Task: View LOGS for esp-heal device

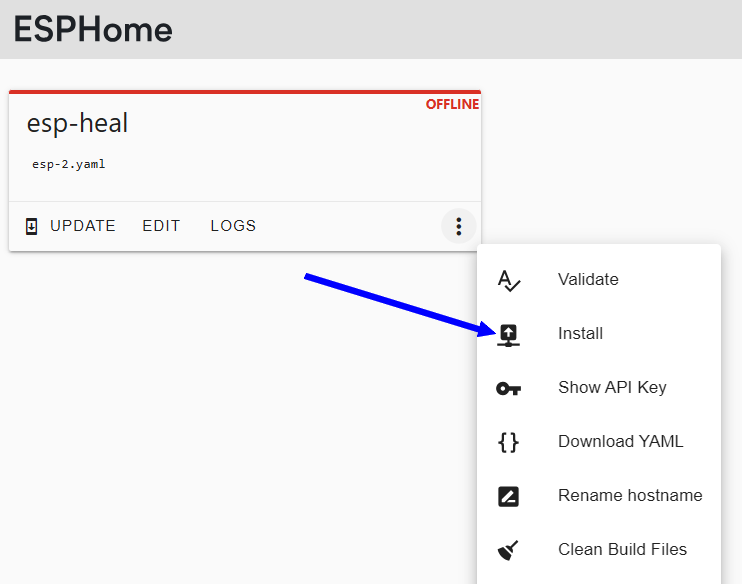Action: point(233,226)
